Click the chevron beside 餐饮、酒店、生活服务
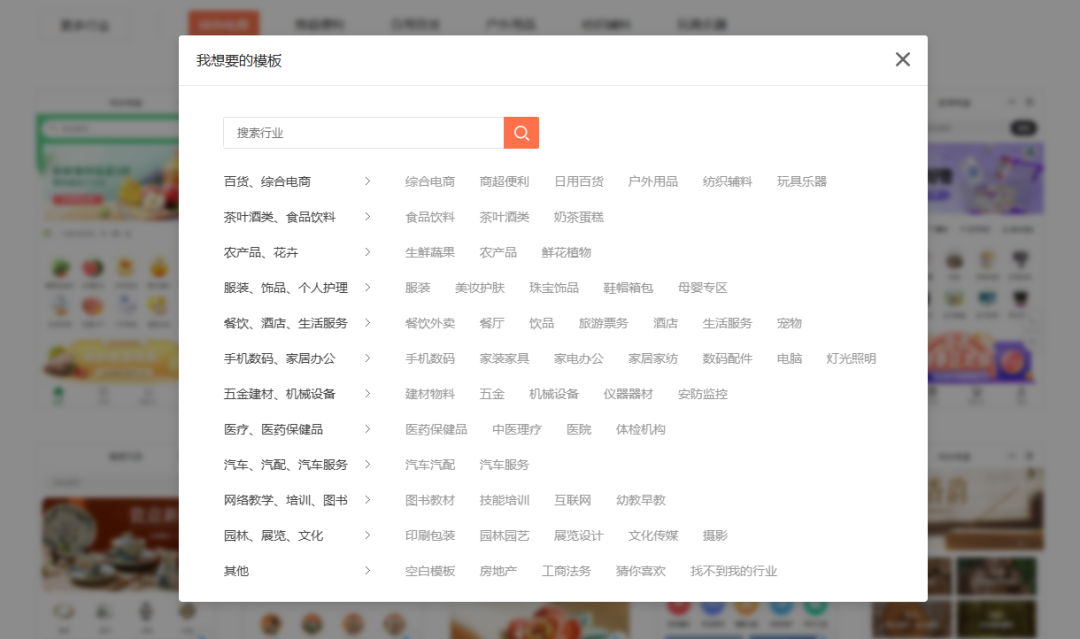Screen dimensions: 1080x639 click(x=368, y=323)
